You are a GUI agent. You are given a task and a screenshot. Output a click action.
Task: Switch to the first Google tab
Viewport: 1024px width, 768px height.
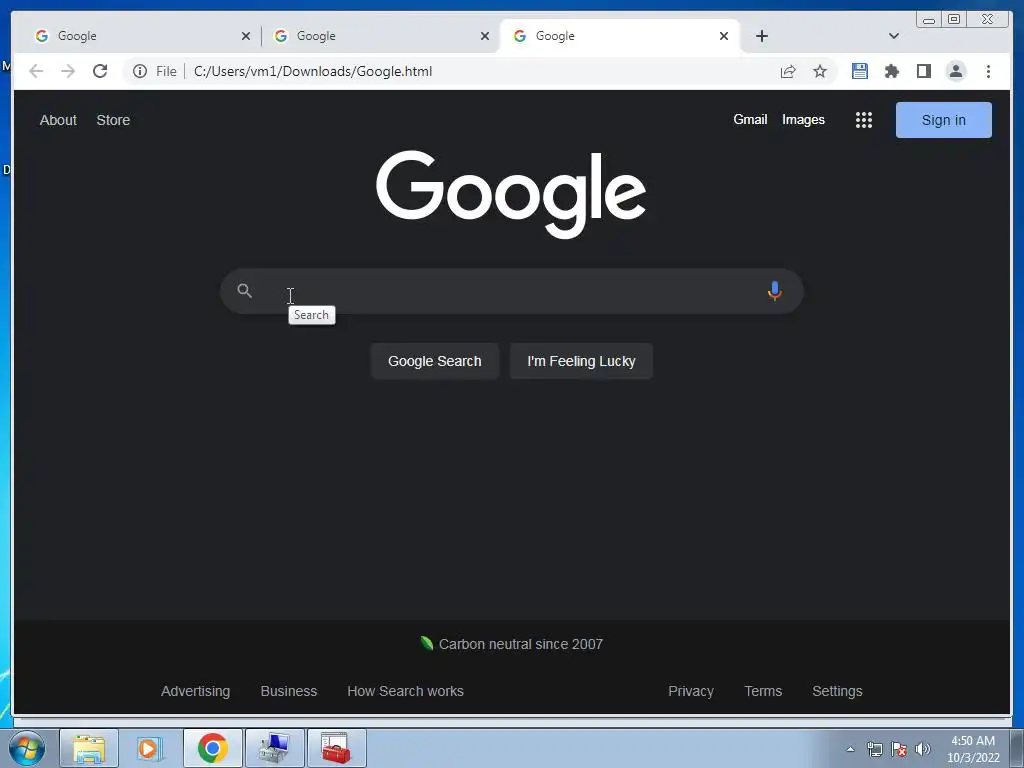tap(136, 36)
